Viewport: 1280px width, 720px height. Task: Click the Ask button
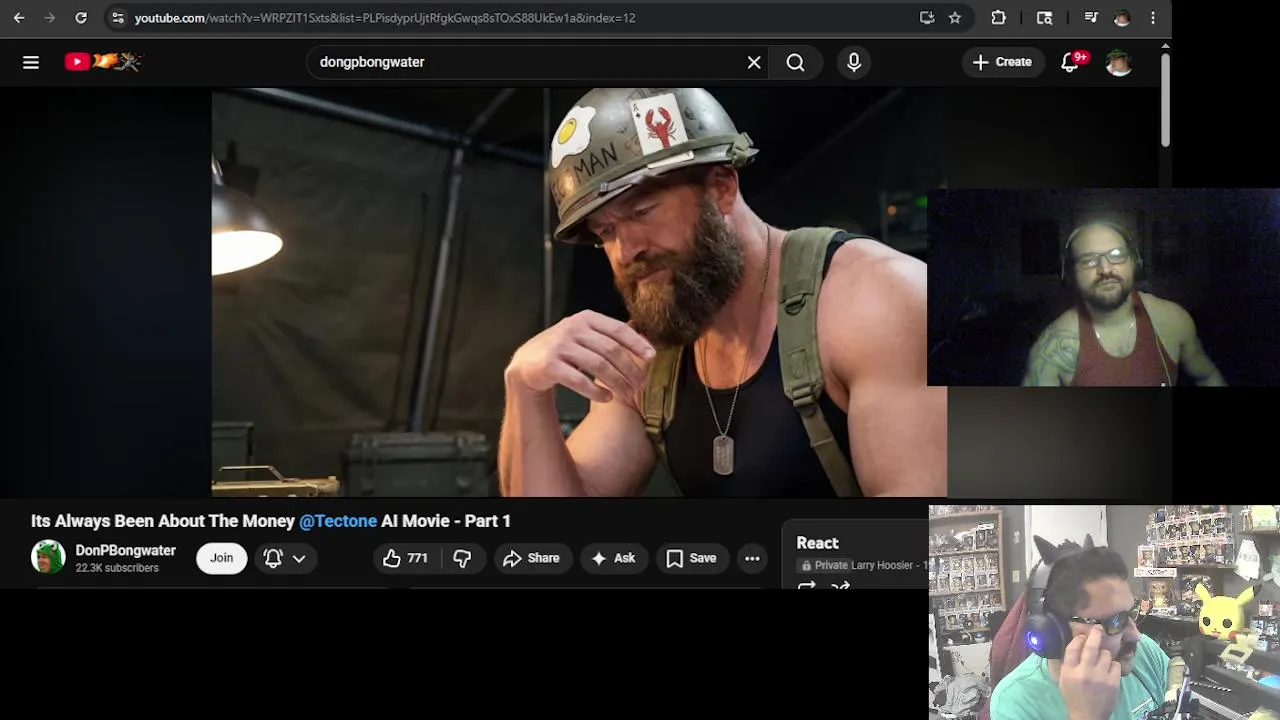coord(614,558)
